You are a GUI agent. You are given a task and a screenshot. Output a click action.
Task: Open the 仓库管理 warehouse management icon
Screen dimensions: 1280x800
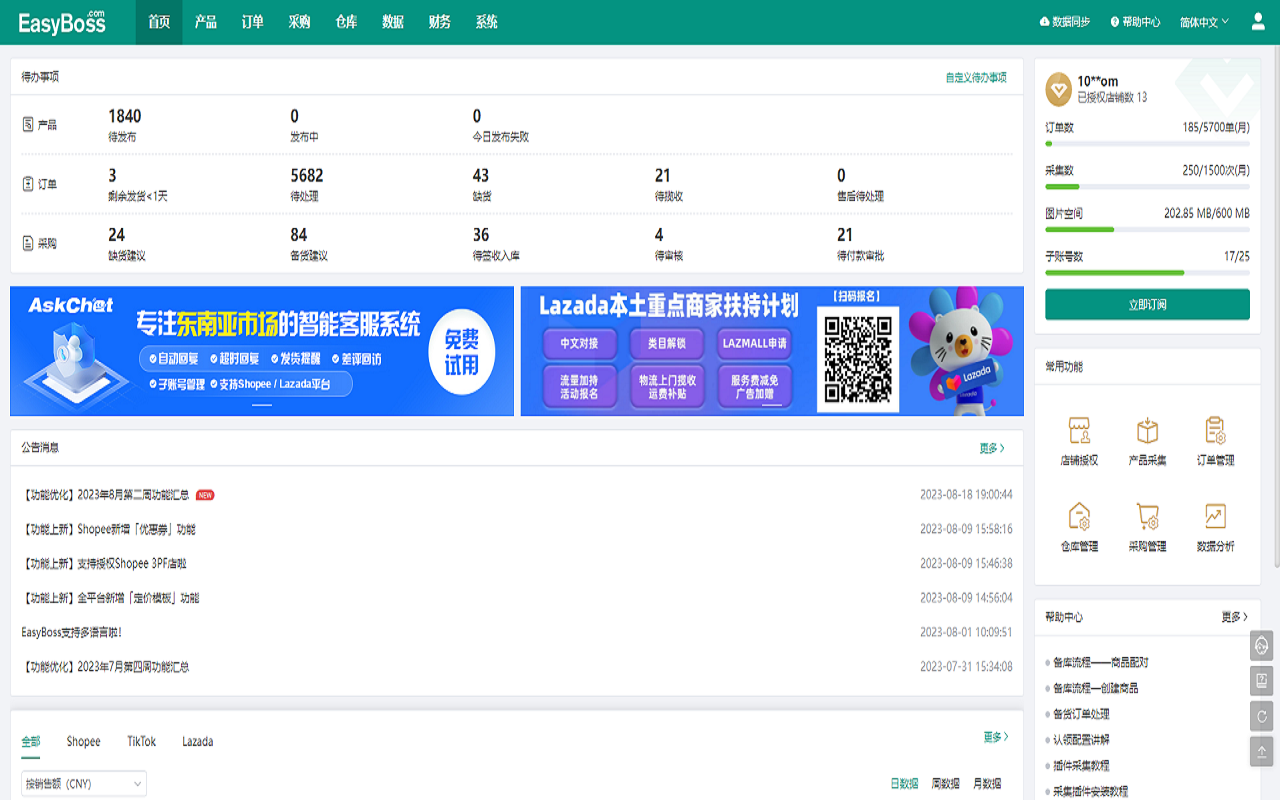1079,517
